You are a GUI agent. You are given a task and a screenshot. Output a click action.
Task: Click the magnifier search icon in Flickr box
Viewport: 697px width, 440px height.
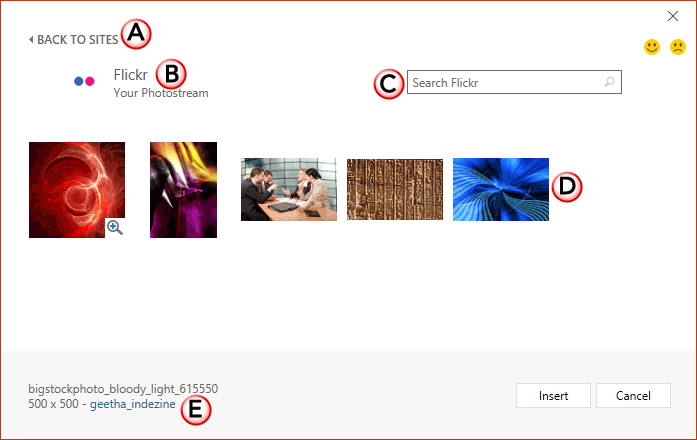[x=609, y=82]
